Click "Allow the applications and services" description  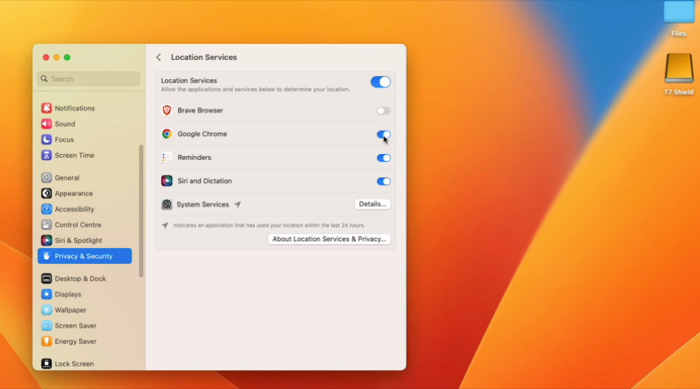point(255,89)
